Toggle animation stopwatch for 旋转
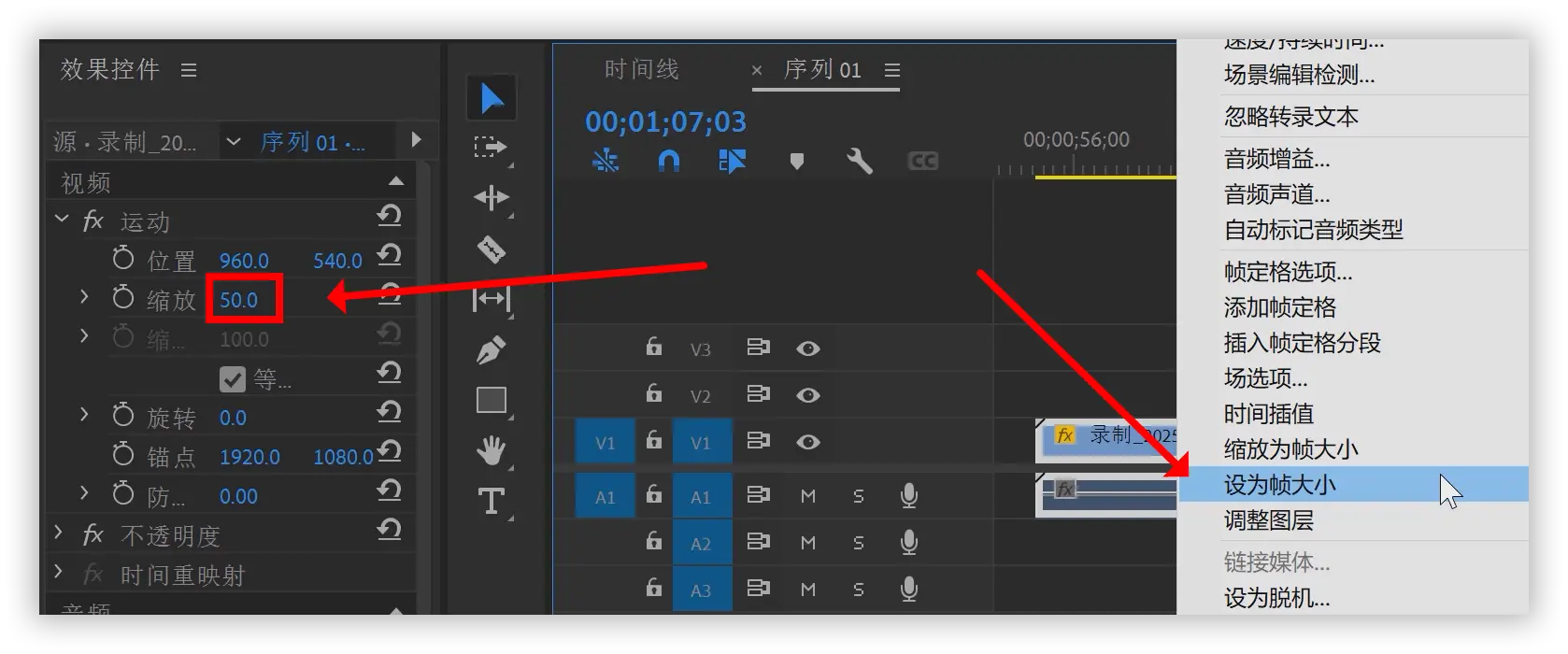 point(123,415)
